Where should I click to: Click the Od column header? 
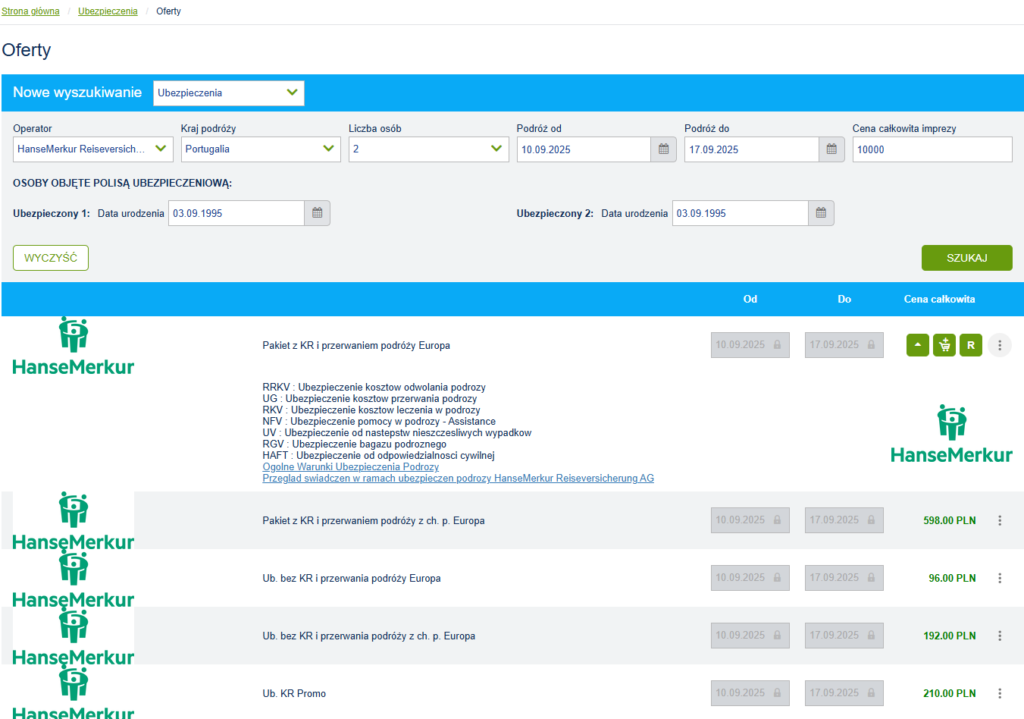[x=750, y=299]
